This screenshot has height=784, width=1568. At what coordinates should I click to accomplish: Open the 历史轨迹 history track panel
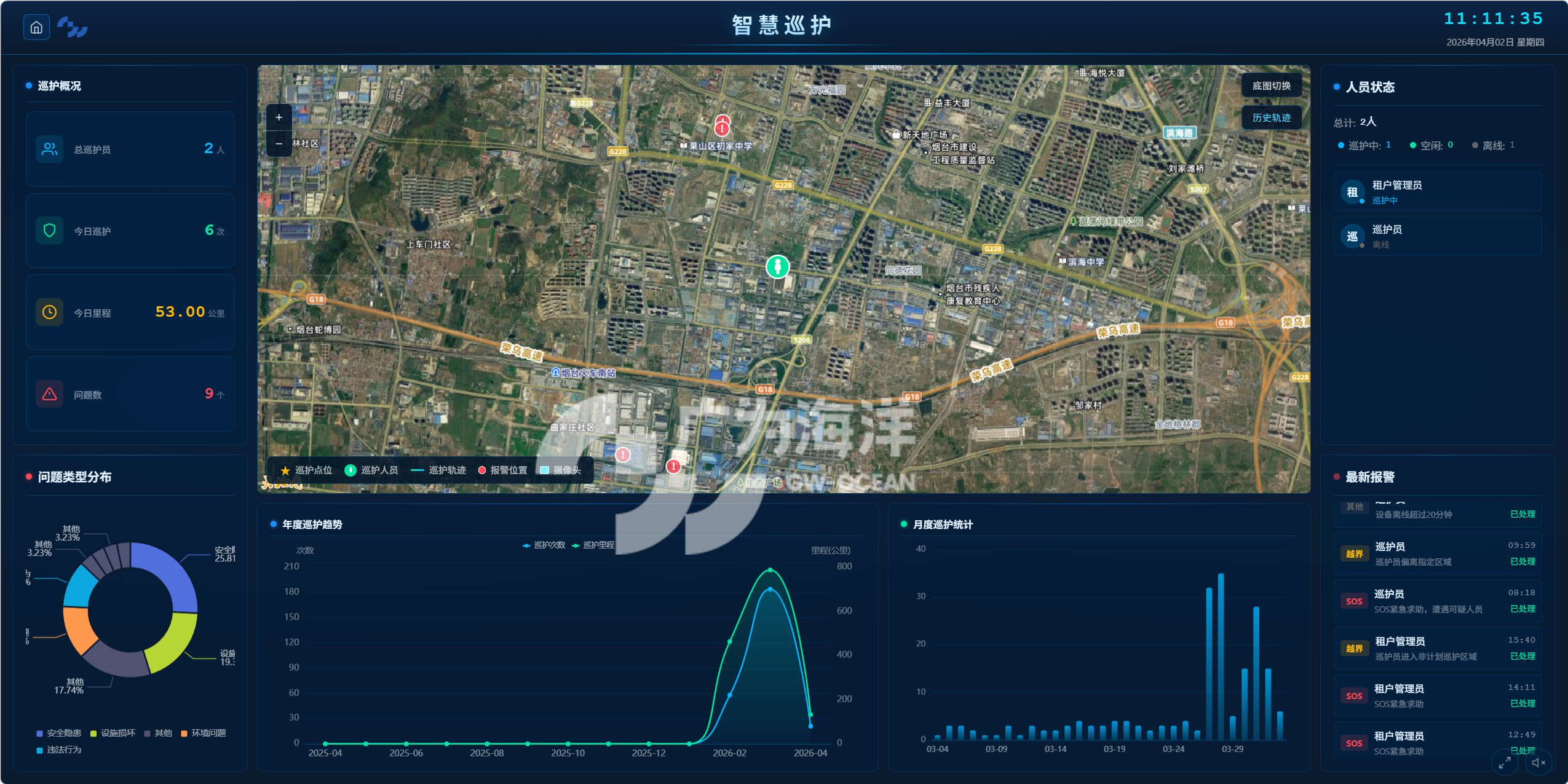1271,117
